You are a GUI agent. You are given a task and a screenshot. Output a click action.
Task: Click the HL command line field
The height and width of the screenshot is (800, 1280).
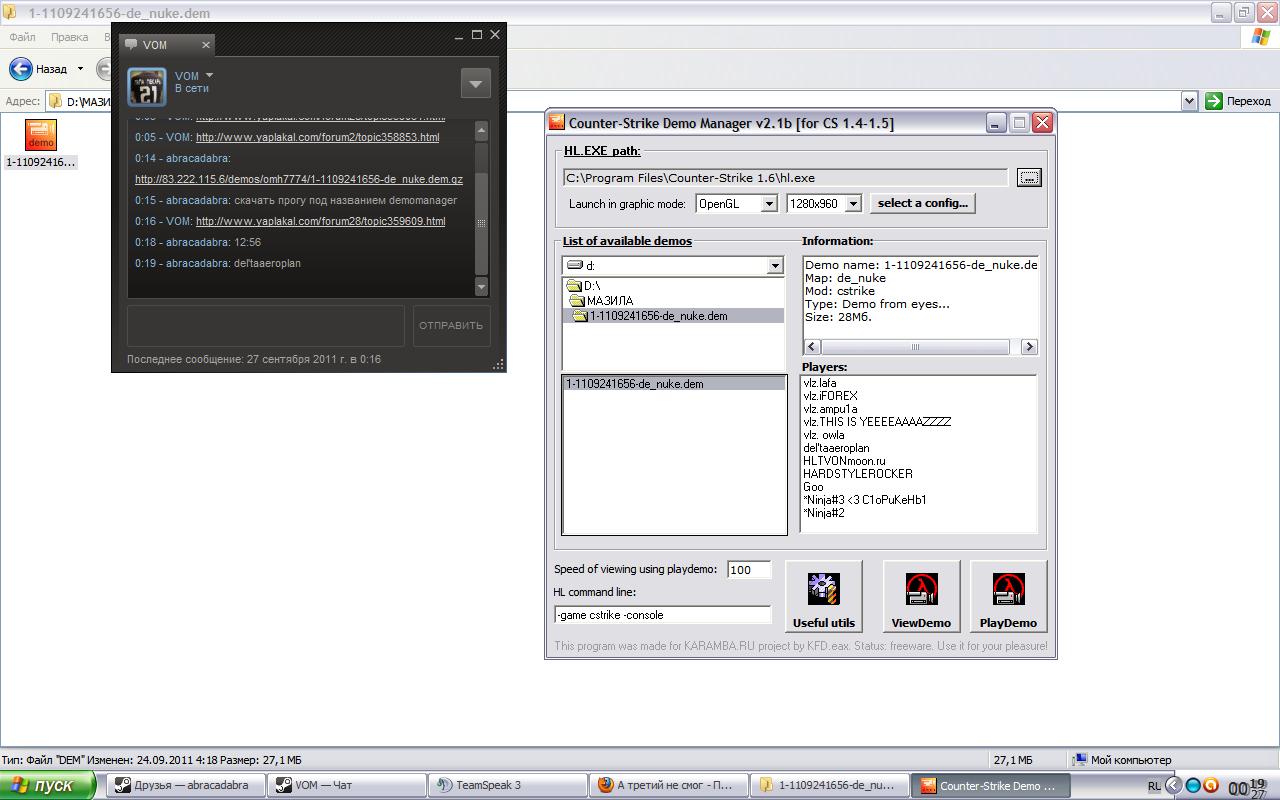(x=663, y=615)
